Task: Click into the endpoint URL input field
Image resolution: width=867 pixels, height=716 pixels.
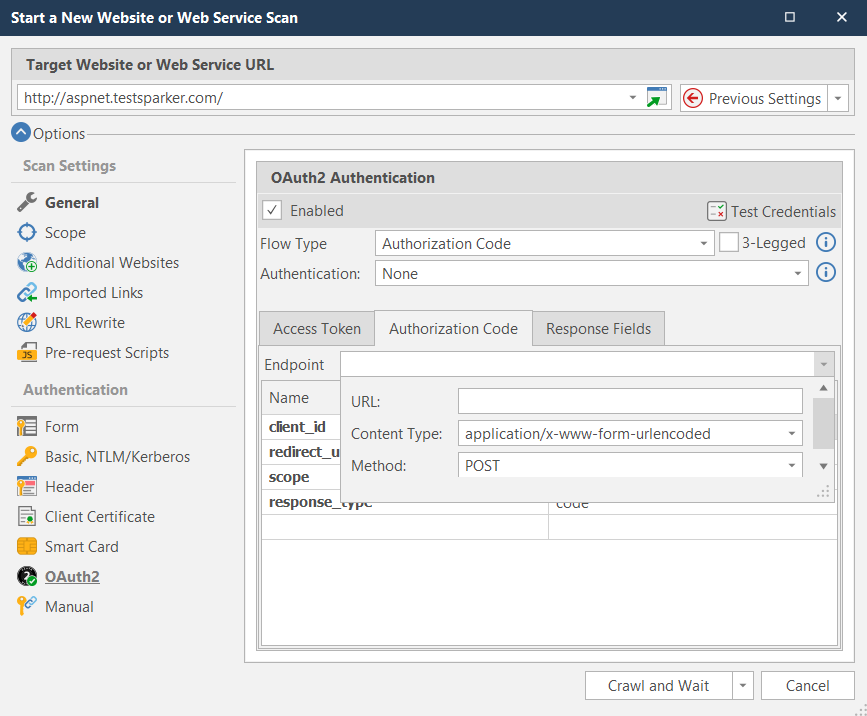Action: pos(630,402)
